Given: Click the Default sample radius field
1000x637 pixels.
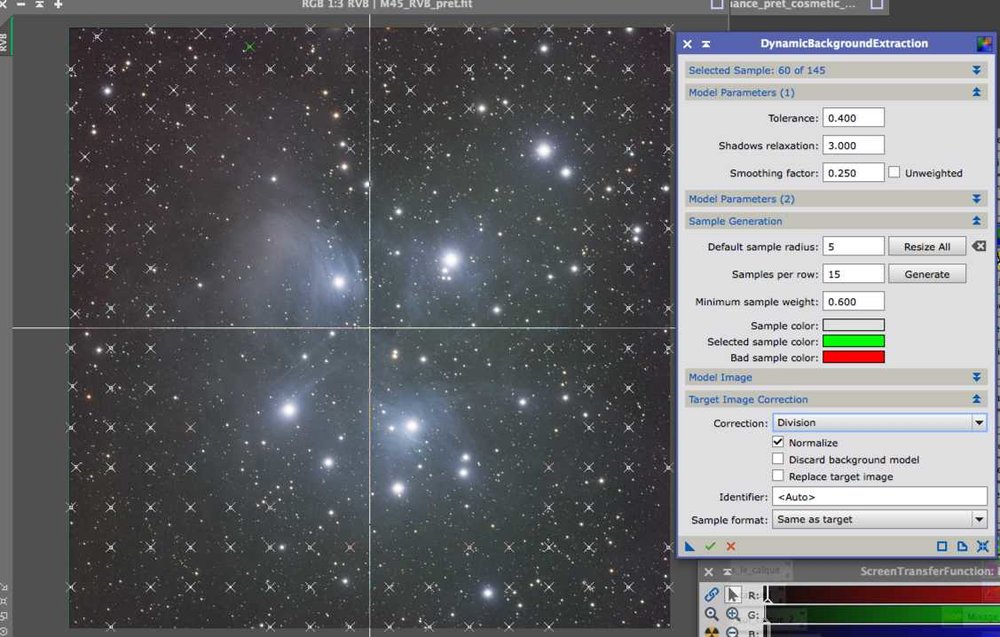Looking at the screenshot, I should pos(853,246).
